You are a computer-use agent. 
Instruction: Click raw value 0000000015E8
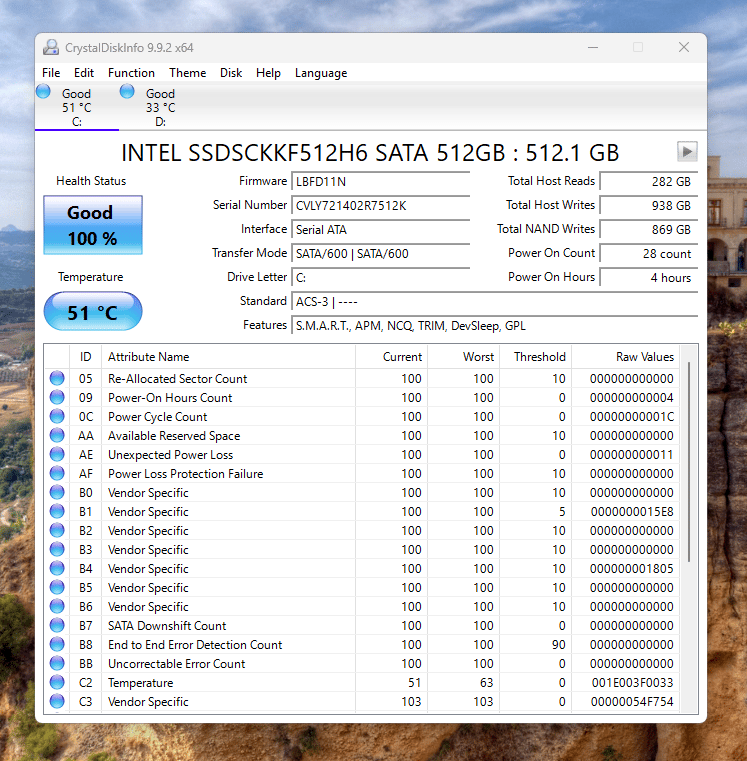pos(632,512)
